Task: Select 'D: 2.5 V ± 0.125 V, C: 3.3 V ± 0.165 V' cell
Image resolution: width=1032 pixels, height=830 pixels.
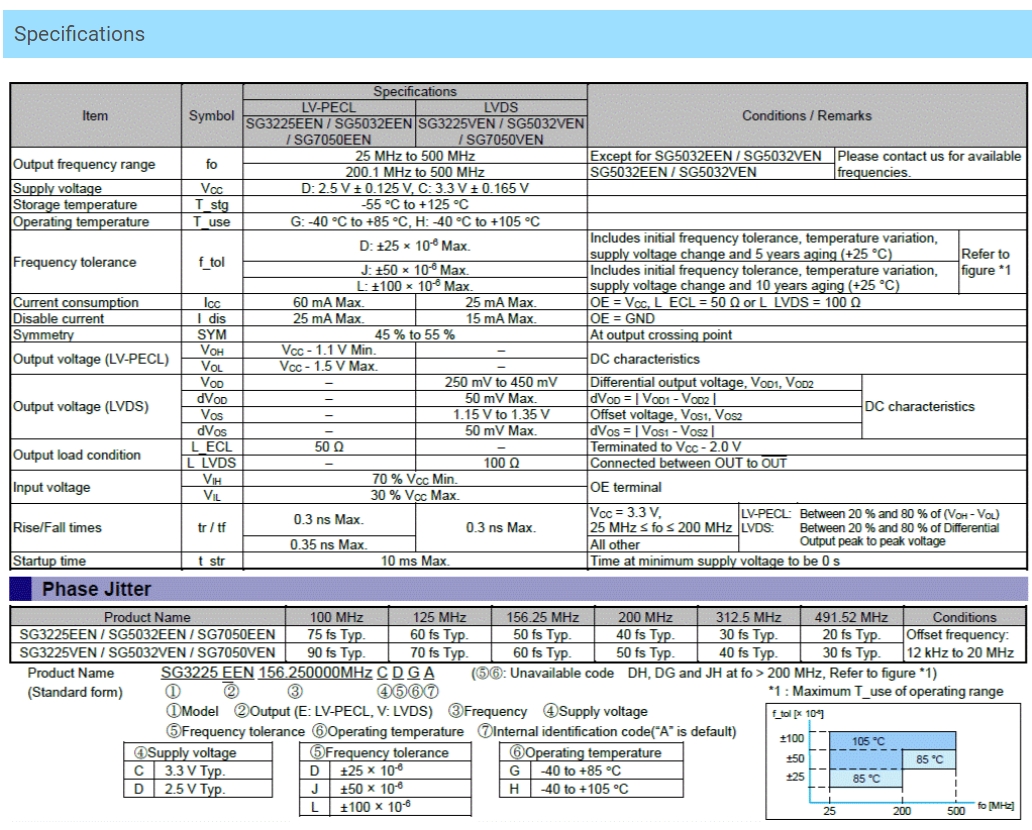Action: pyautogui.click(x=415, y=188)
